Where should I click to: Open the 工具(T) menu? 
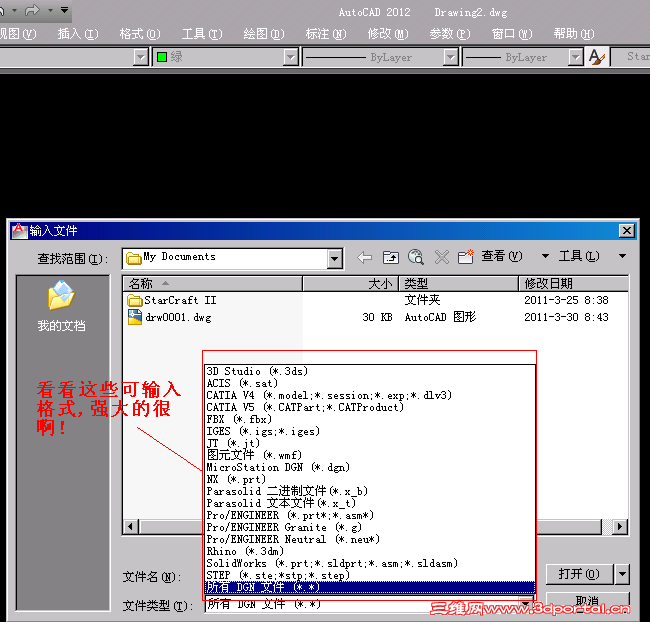[202, 34]
